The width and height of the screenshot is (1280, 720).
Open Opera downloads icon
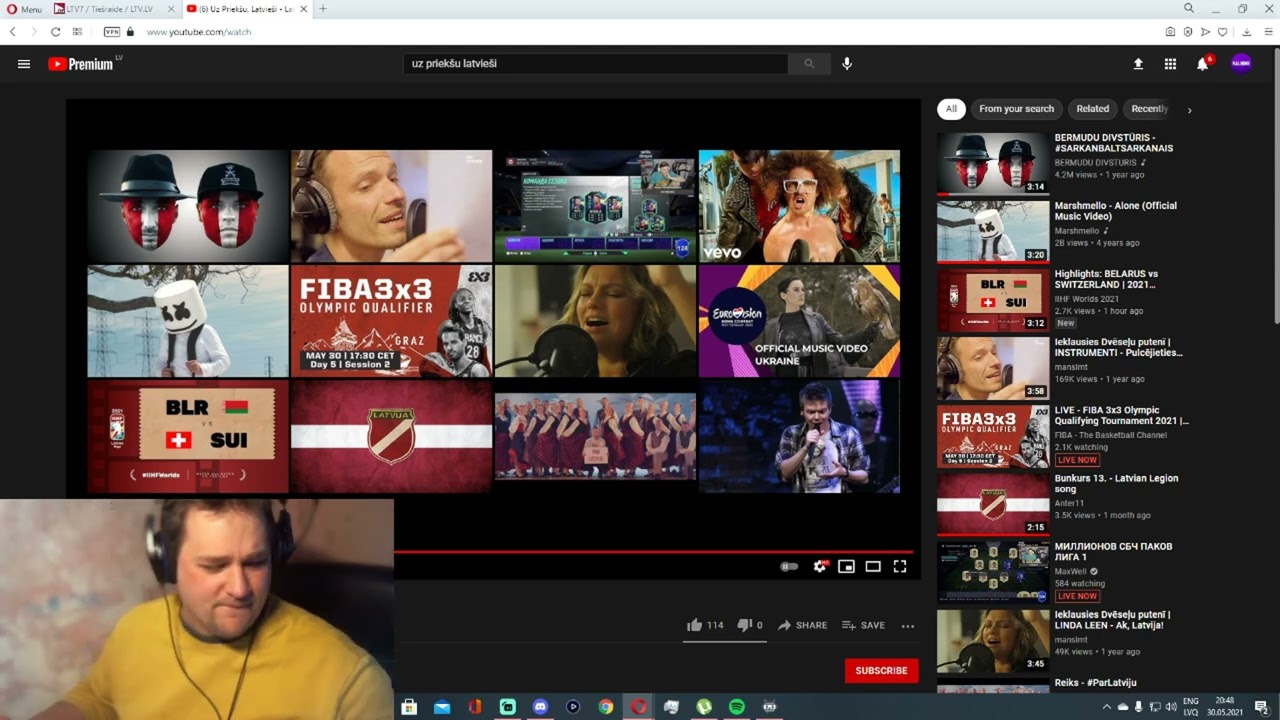pyautogui.click(x=1246, y=32)
